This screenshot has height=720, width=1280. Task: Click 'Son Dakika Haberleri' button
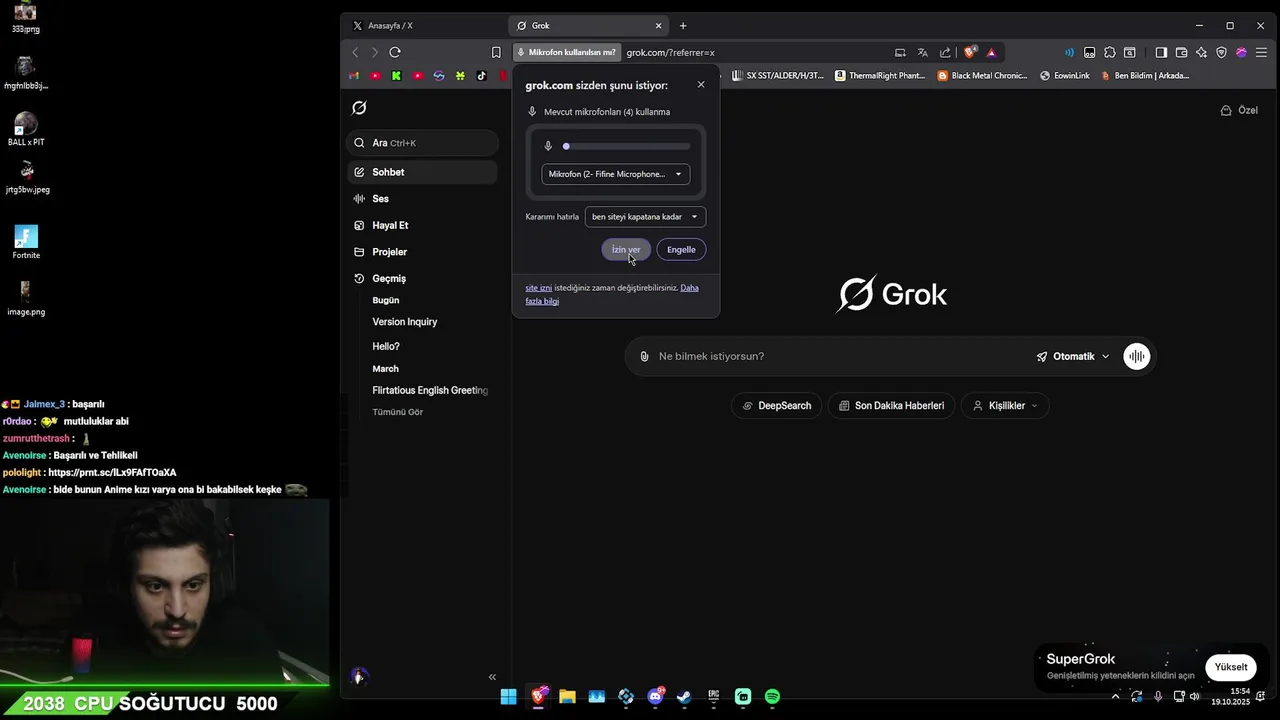coord(891,405)
